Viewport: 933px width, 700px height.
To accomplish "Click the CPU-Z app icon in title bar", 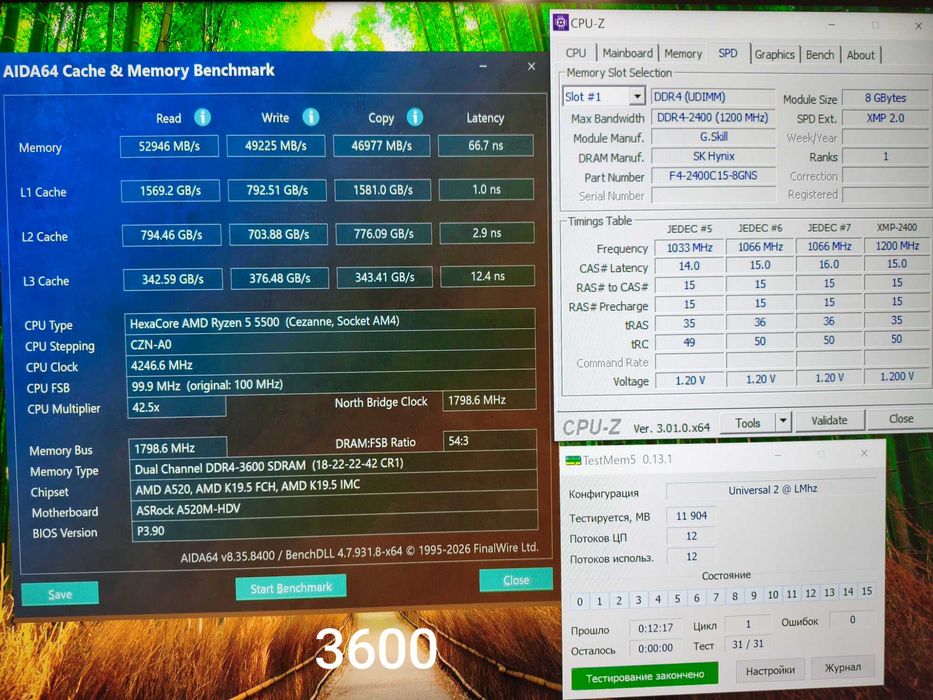I will (561, 23).
